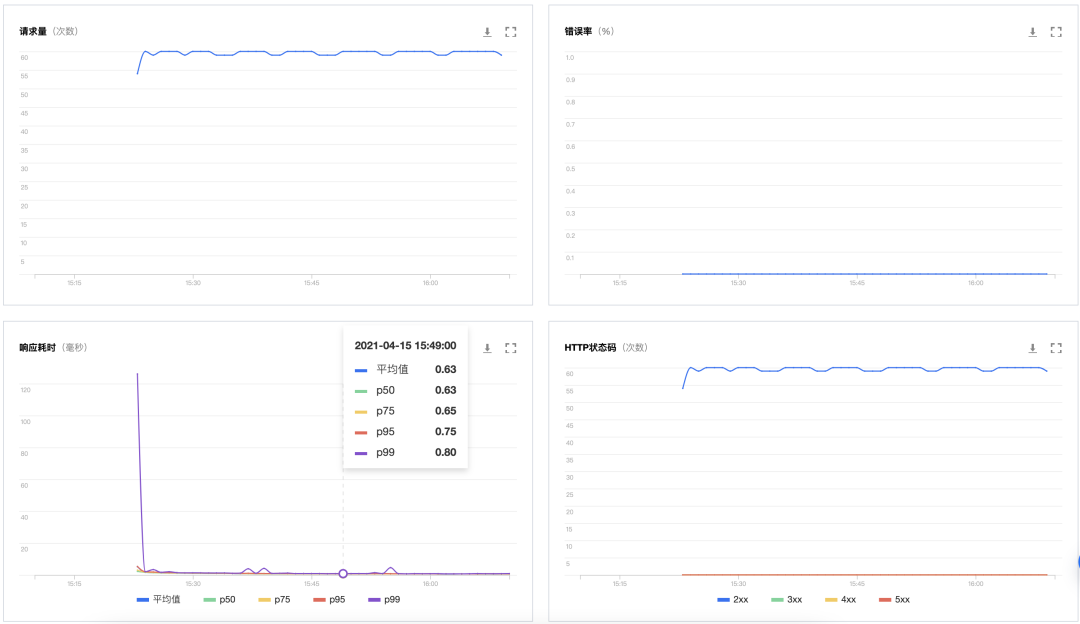Download the HTTP状态码 chart data
The height and width of the screenshot is (624, 1080).
click(x=1032, y=348)
